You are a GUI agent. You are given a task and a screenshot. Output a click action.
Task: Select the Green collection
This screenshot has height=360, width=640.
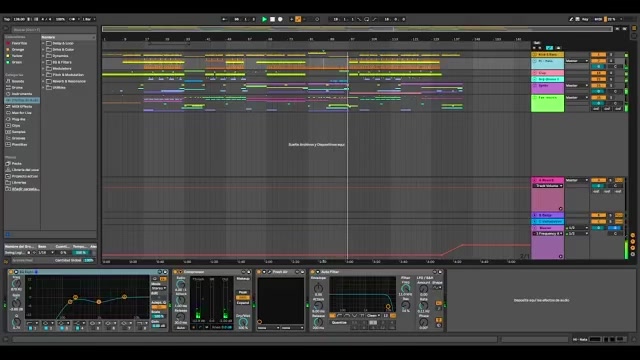(x=17, y=62)
